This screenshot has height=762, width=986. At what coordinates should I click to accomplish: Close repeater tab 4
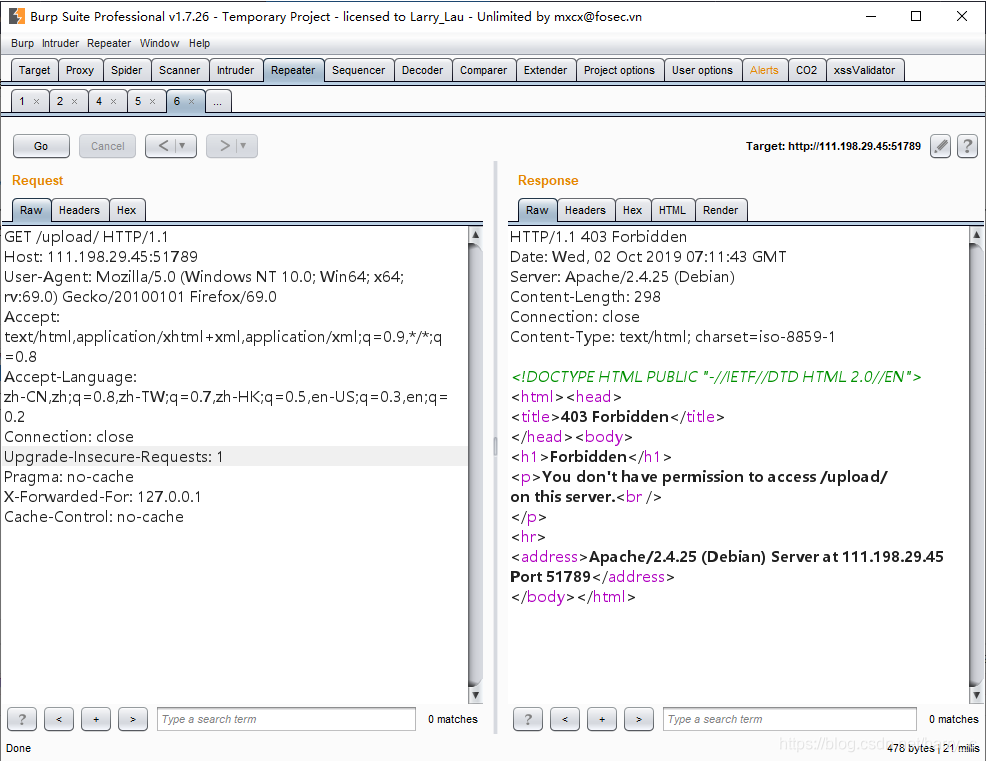113,101
